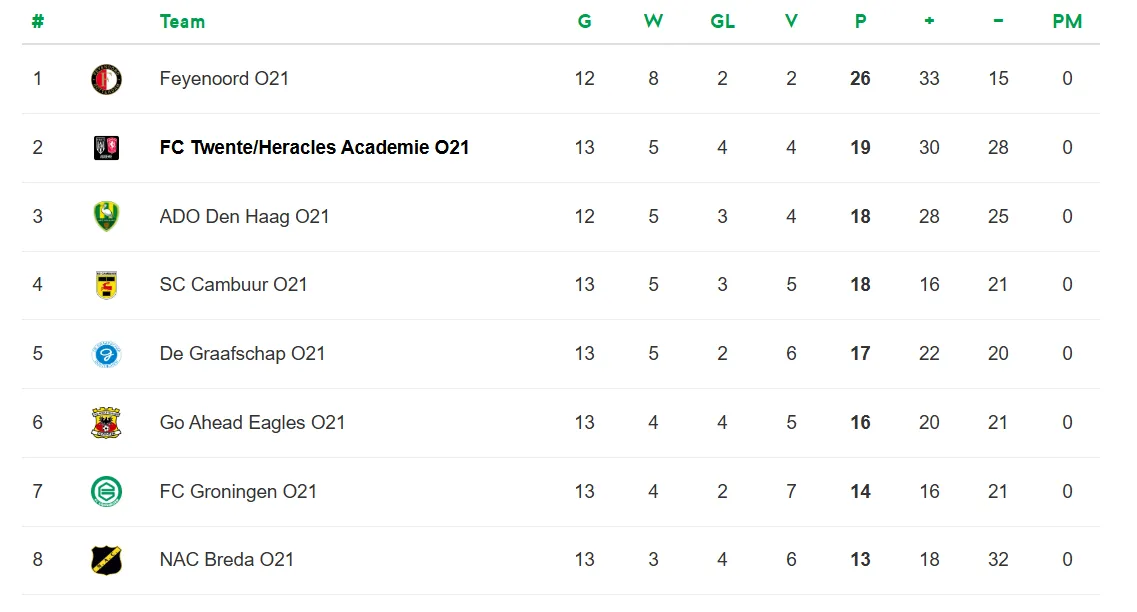Click the Team column header
The height and width of the screenshot is (612, 1137).
point(182,21)
